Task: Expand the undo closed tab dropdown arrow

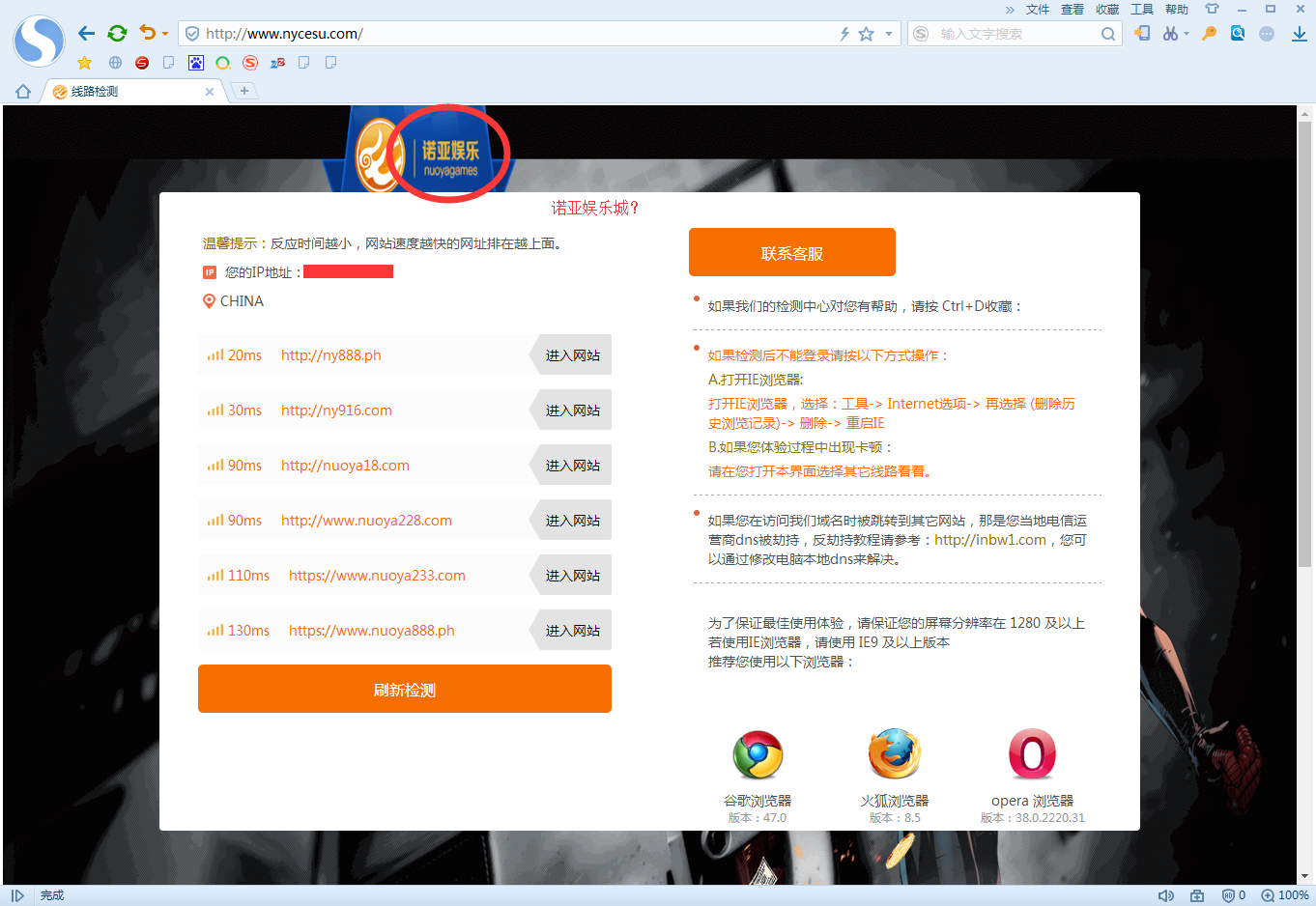Action: [165, 34]
